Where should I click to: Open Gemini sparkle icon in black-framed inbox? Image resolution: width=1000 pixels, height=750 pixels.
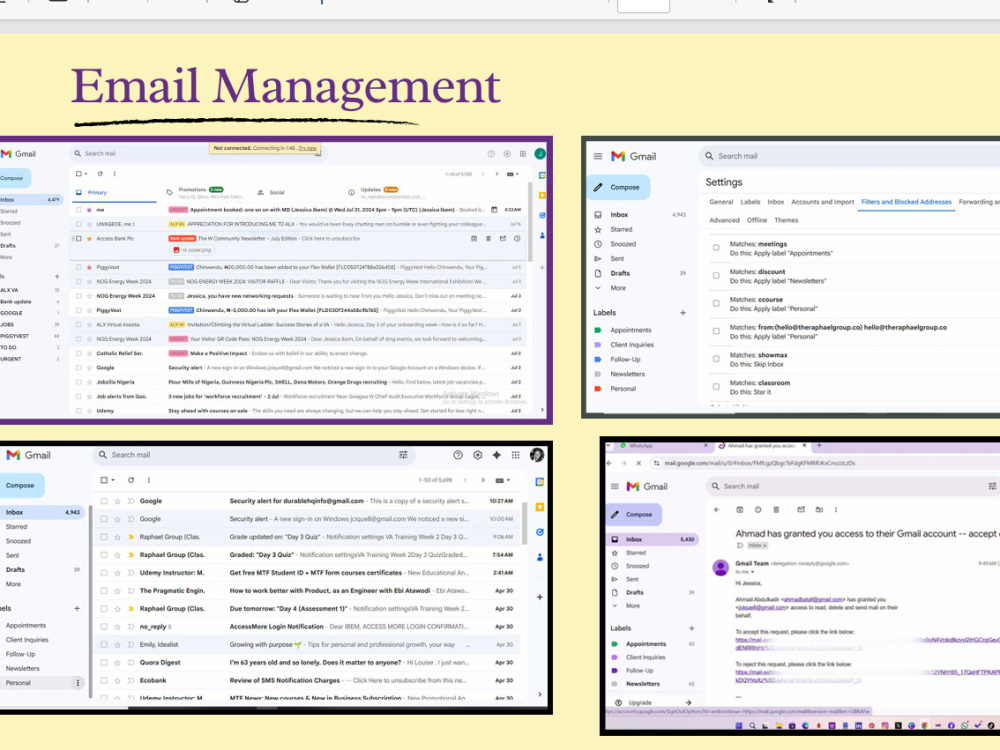[x=496, y=455]
